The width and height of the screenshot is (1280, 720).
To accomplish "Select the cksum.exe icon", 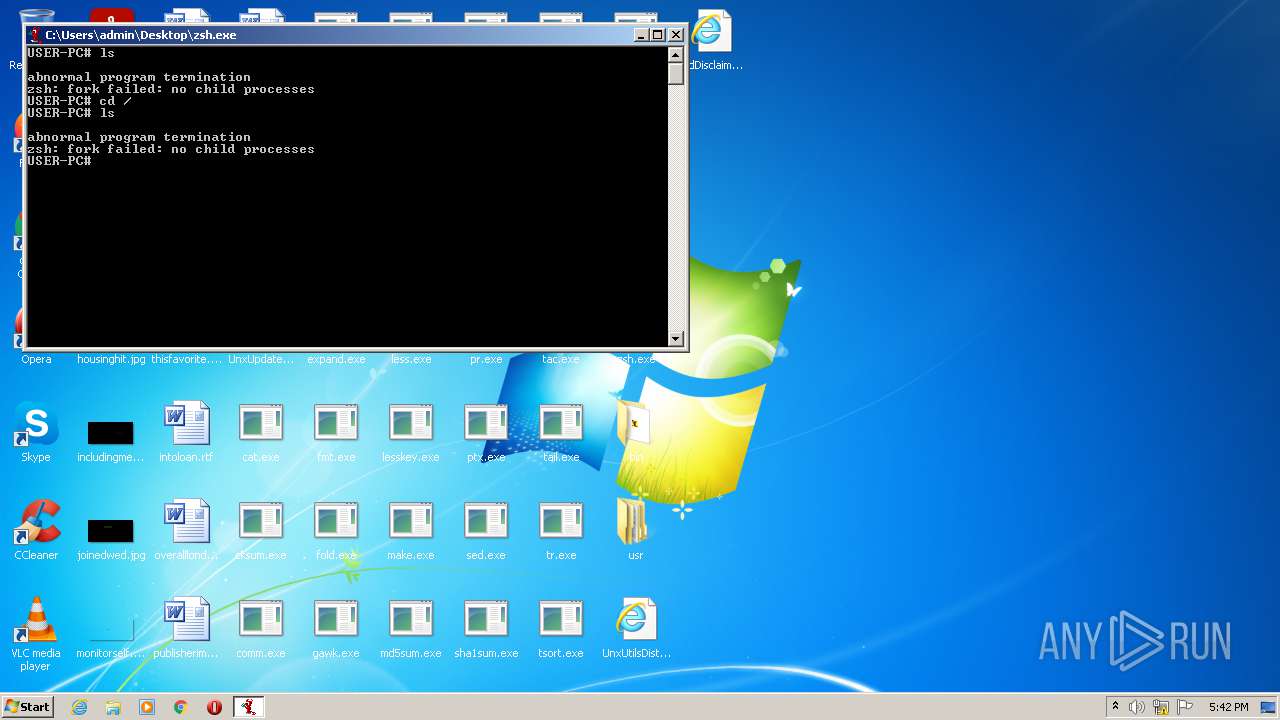I will click(x=261, y=531).
